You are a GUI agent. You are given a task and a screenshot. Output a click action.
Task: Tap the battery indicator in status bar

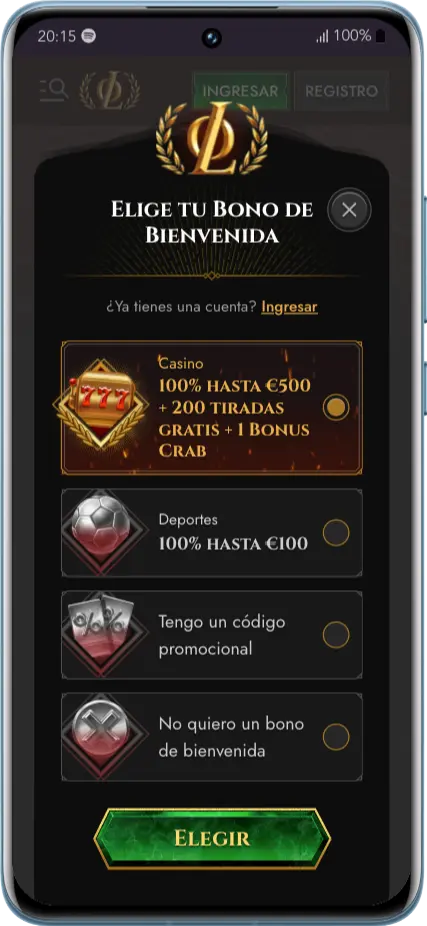click(380, 36)
